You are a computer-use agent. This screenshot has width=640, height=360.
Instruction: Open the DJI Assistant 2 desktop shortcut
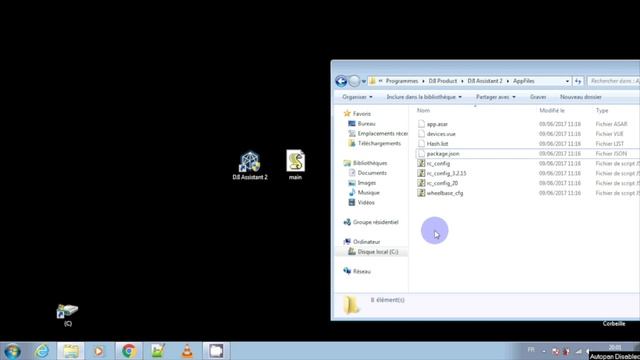coord(250,166)
